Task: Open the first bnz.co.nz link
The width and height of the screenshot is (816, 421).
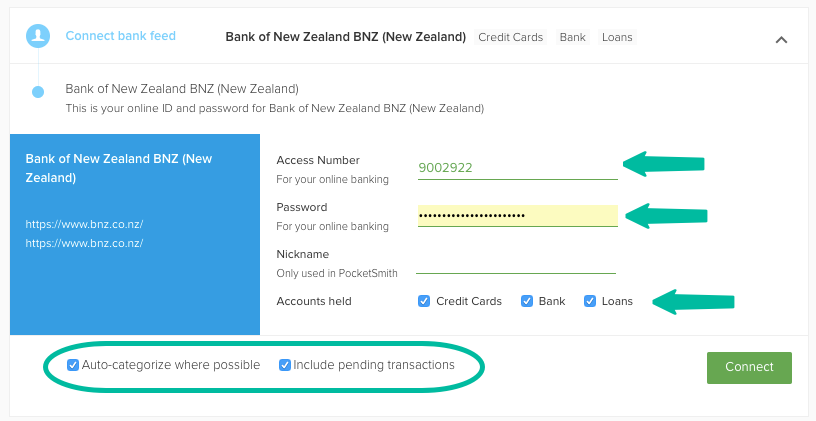Action: coord(84,224)
